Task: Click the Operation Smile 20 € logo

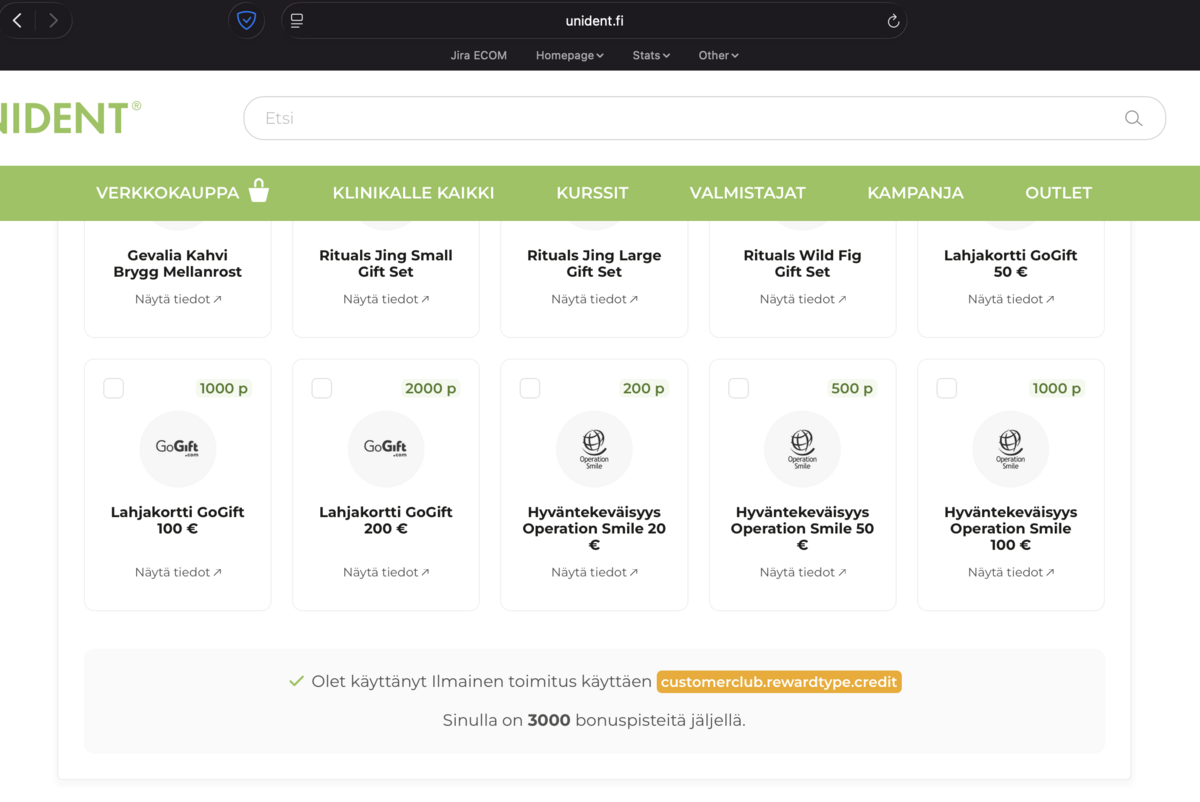Action: pos(594,449)
